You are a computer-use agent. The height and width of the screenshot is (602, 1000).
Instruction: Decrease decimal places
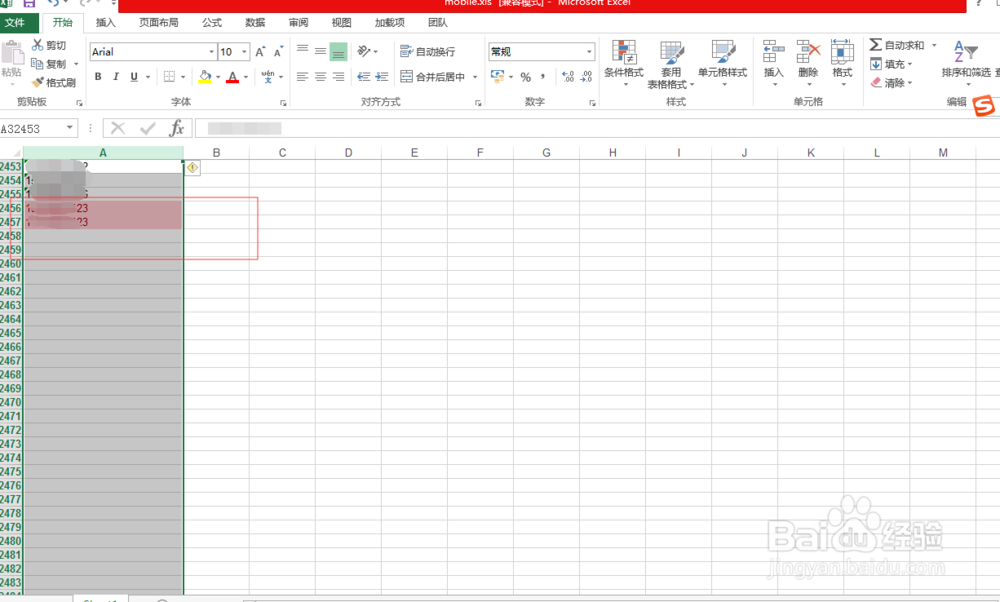(x=586, y=77)
